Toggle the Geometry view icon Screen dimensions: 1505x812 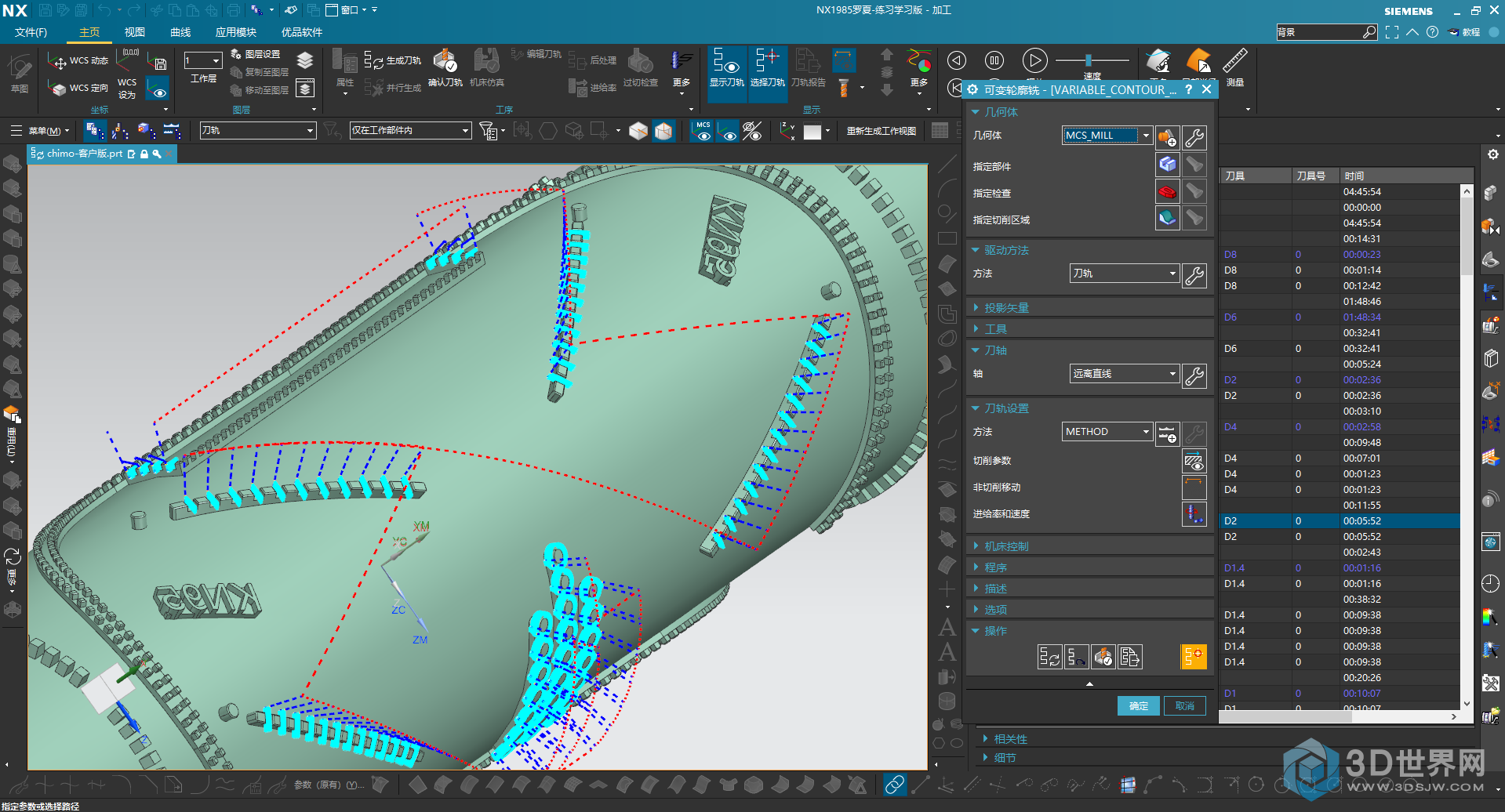[x=146, y=131]
